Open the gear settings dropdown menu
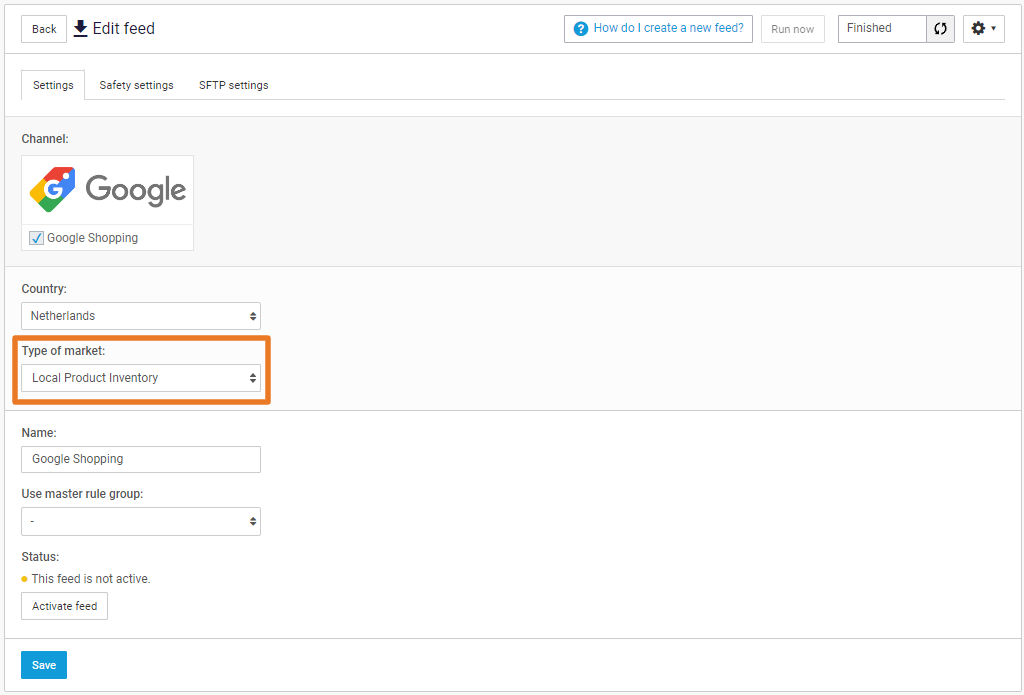 click(x=984, y=29)
